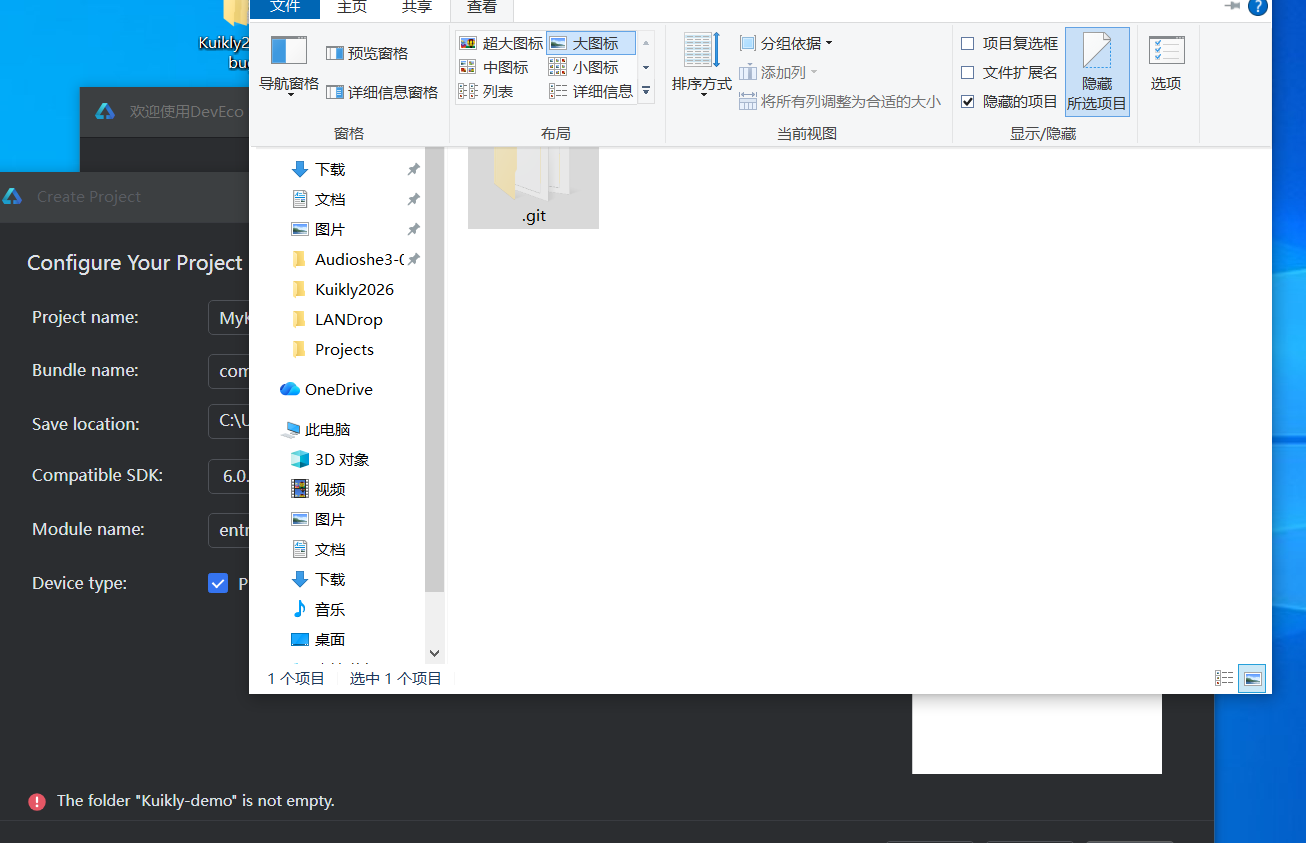Choose 详细信息 layout
Screen dimensions: 1306x843
pos(591,91)
